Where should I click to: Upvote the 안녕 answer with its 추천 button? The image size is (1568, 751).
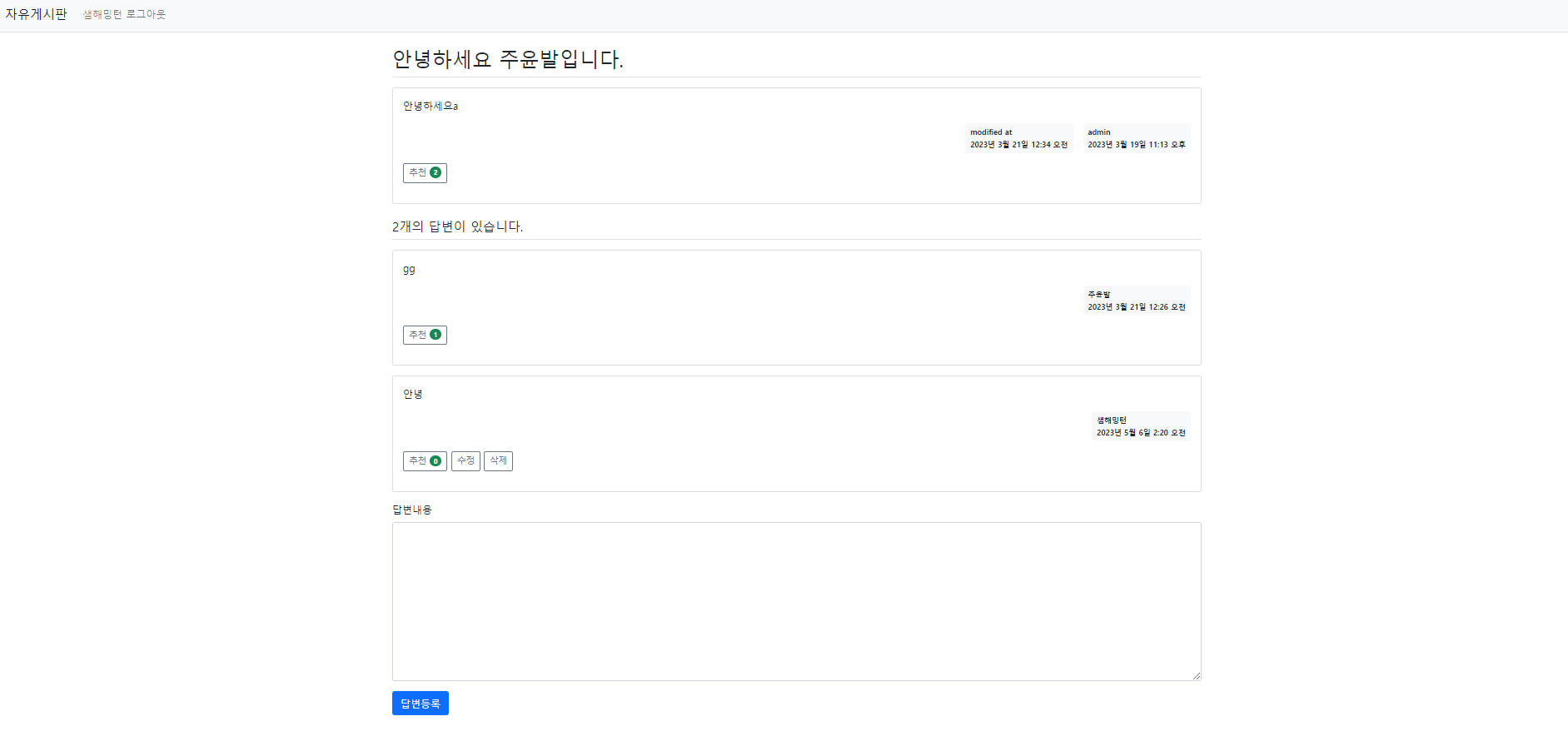420,460
